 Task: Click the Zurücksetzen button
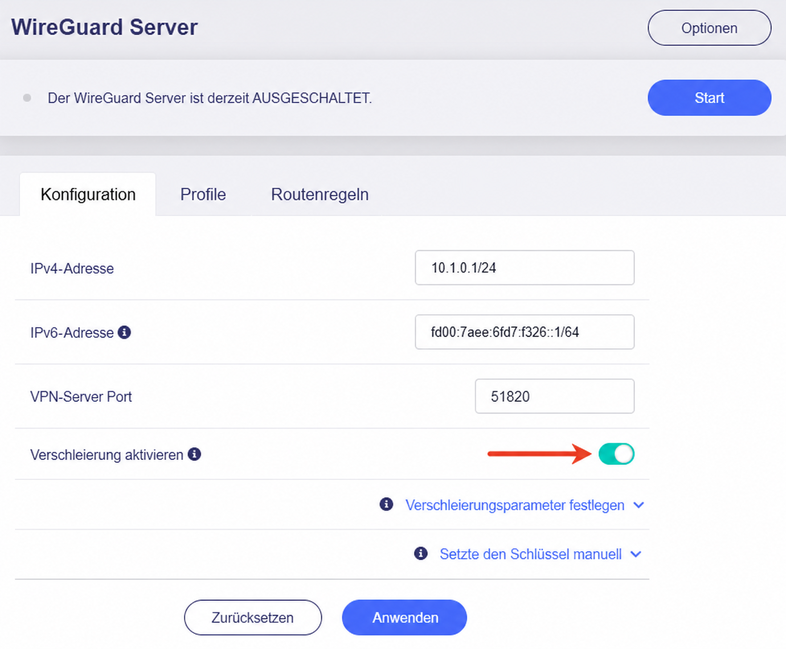tap(253, 617)
